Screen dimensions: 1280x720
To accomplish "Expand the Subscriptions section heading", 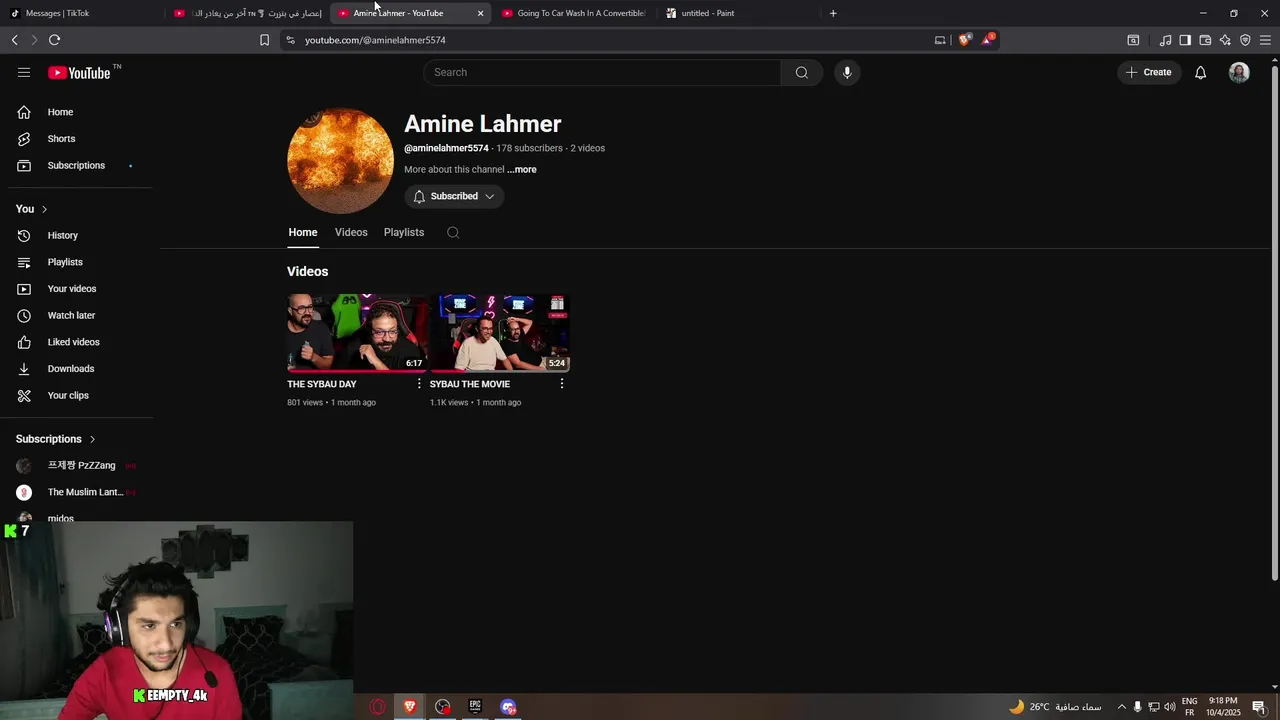I will pos(56,439).
